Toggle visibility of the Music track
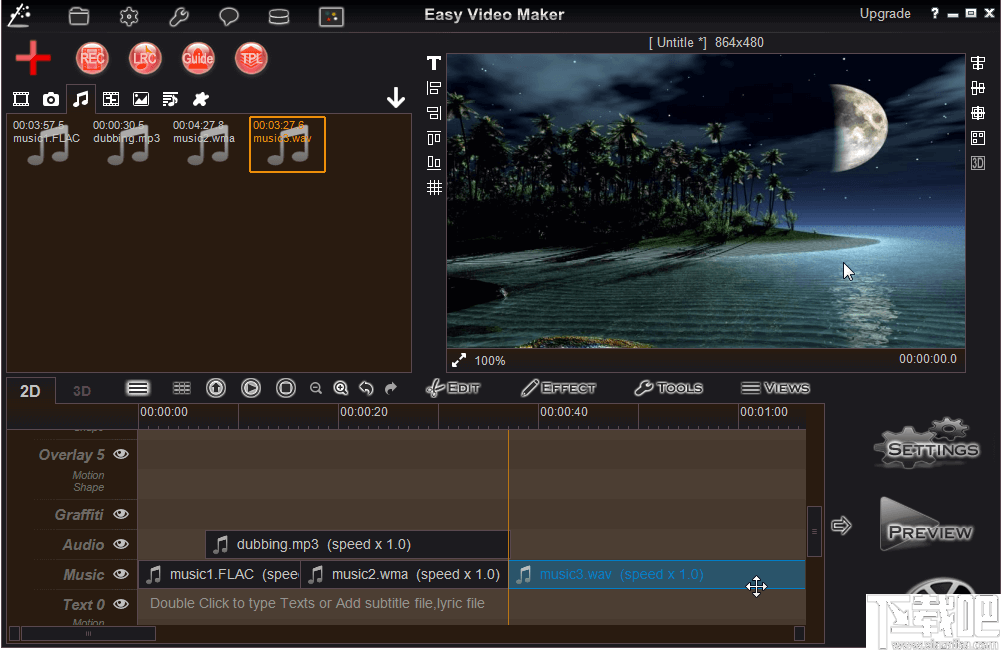Image resolution: width=1002 pixels, height=650 pixels. [x=120, y=574]
